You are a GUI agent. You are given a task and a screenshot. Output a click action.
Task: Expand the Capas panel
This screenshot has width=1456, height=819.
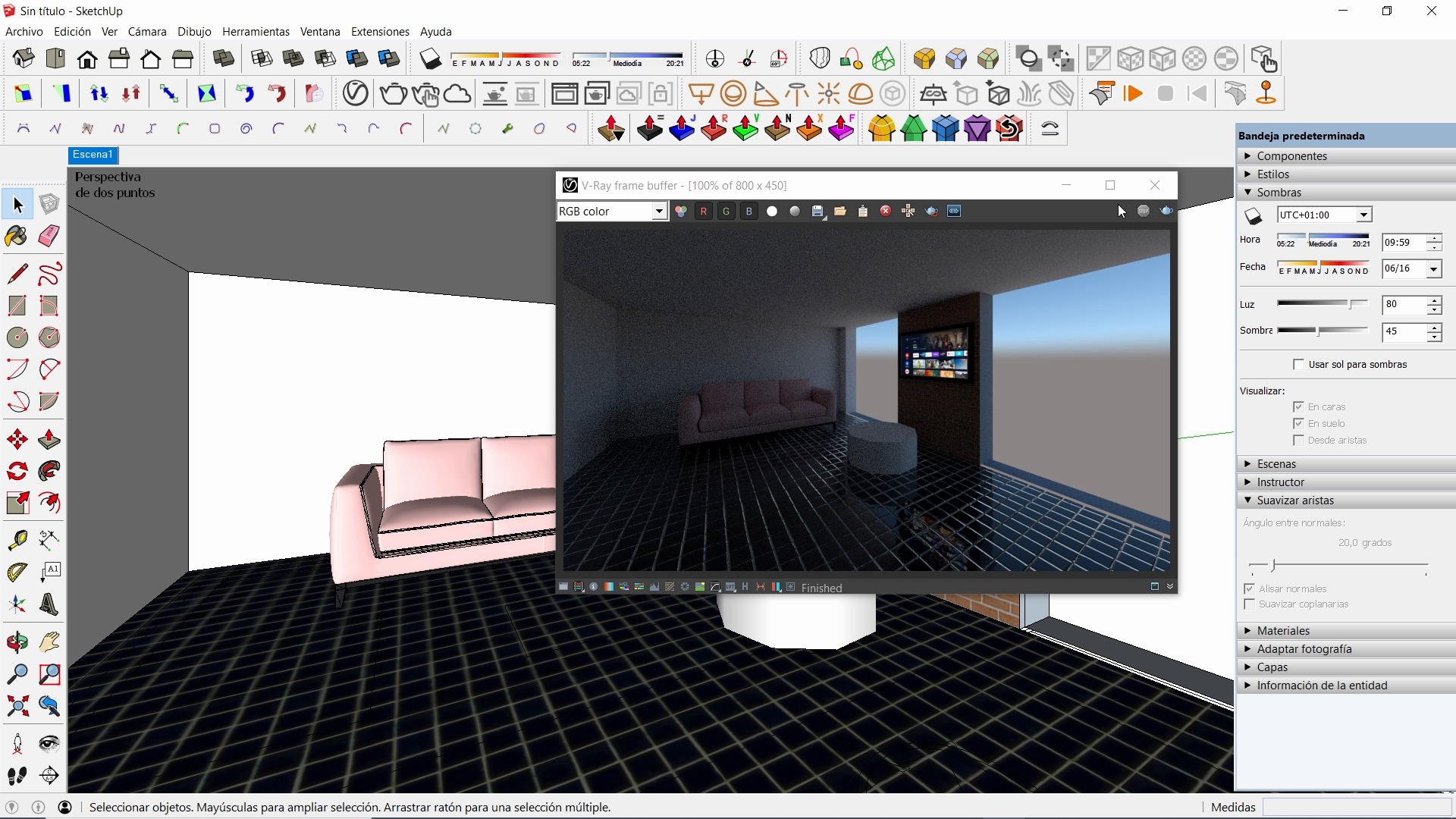pos(1346,667)
